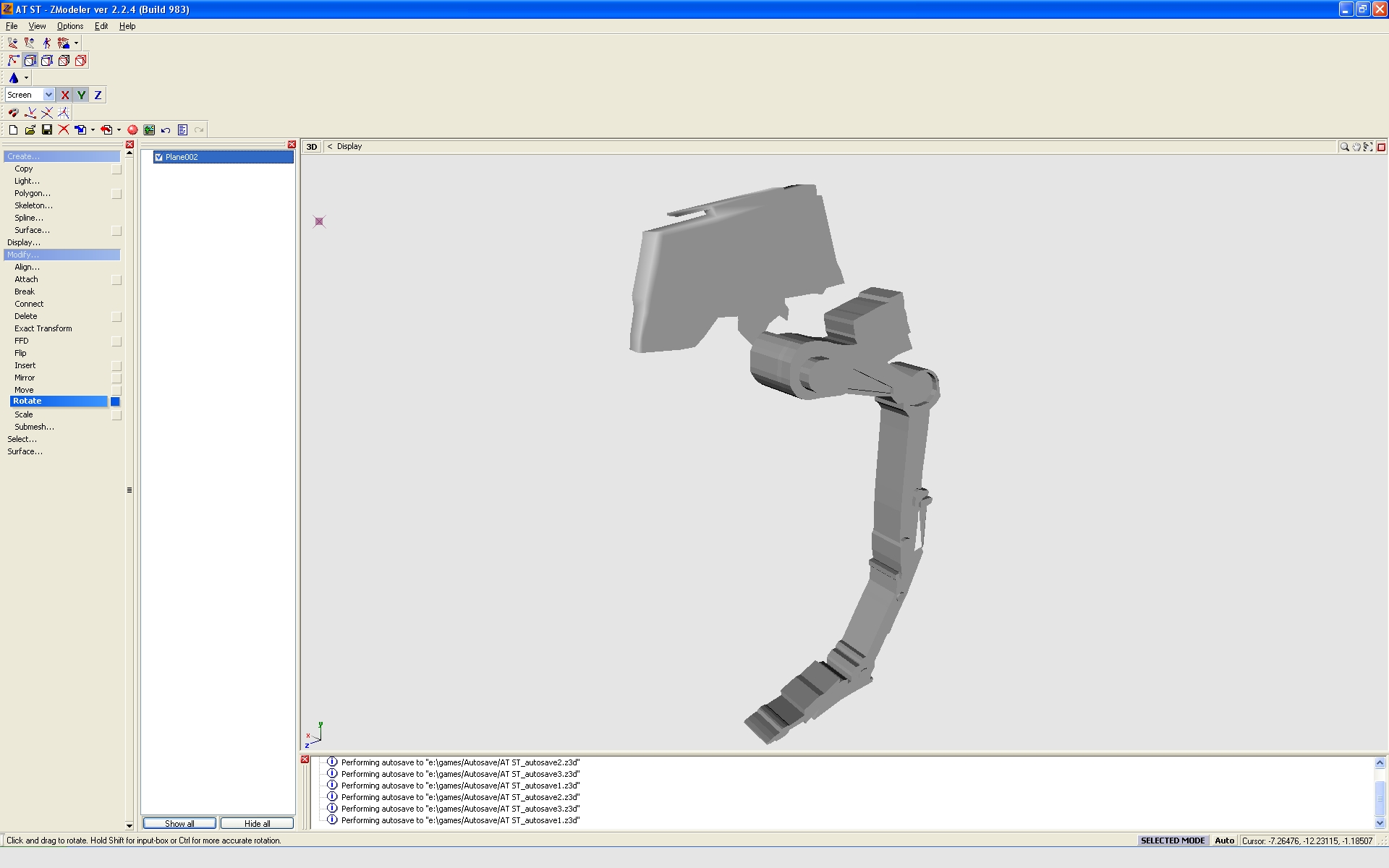This screenshot has height=868, width=1389.
Task: Click the 3D viewport type tab
Action: [311, 147]
